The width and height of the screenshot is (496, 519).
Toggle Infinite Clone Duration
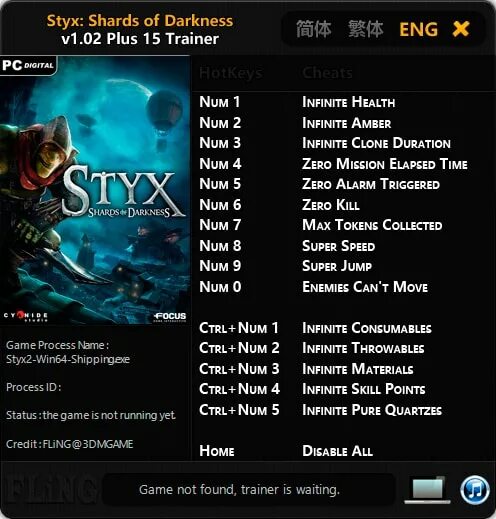point(376,143)
